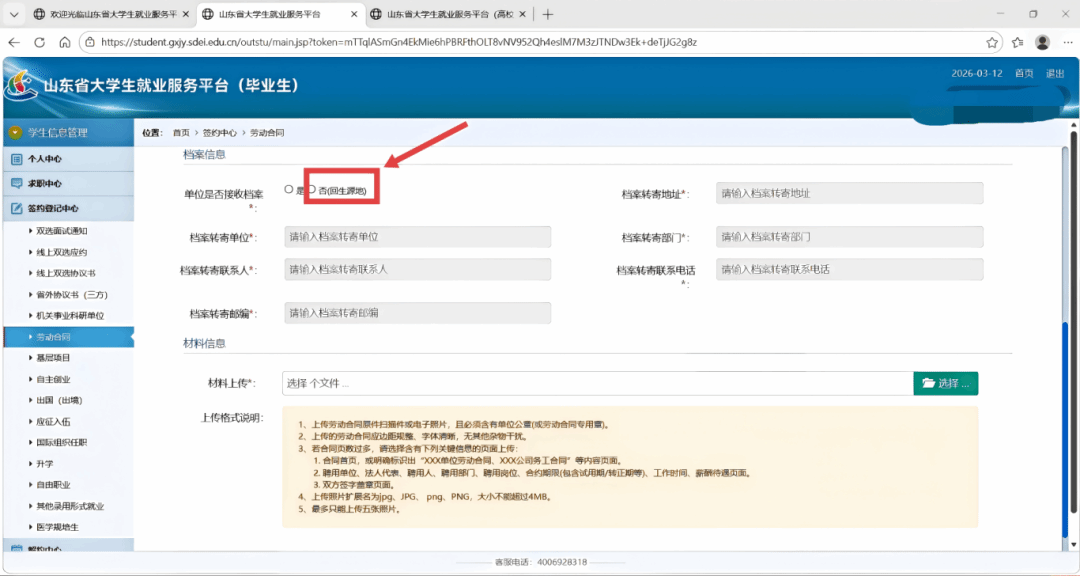The image size is (1080, 576).
Task: Click the browser refresh icon
Action: point(40,42)
